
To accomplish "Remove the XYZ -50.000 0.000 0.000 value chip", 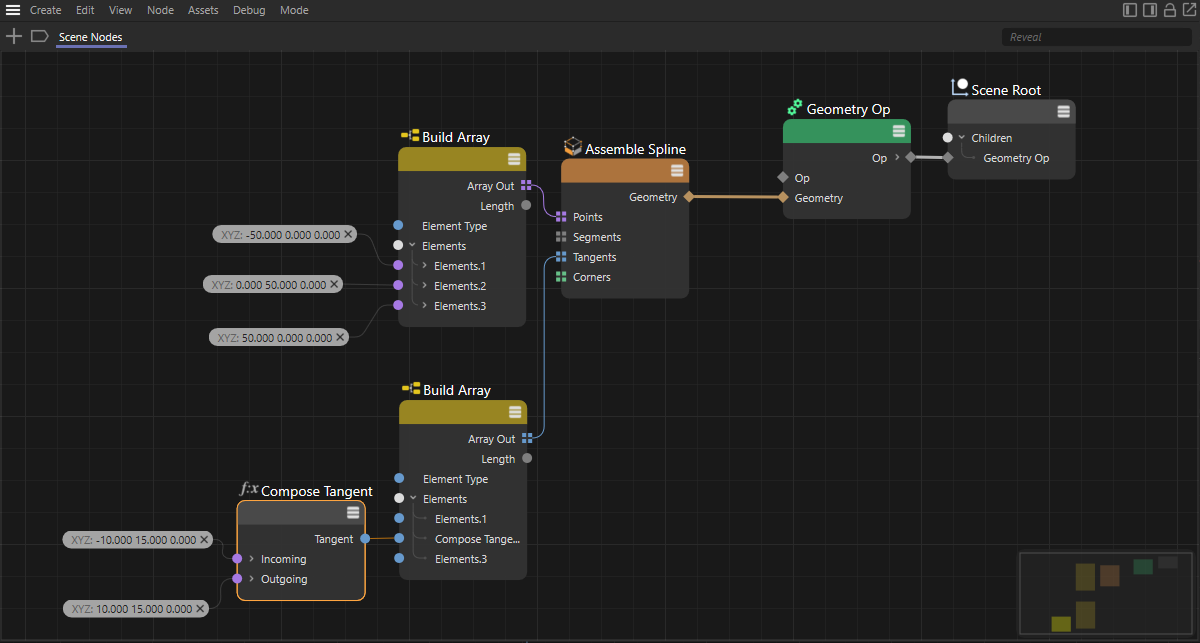I will 348,234.
